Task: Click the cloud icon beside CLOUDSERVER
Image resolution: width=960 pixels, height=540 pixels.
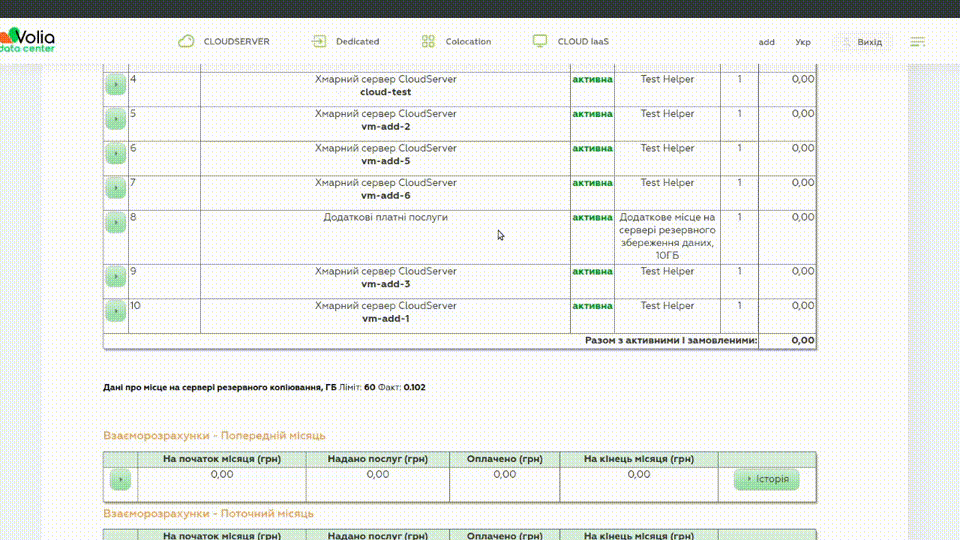Action: click(186, 42)
